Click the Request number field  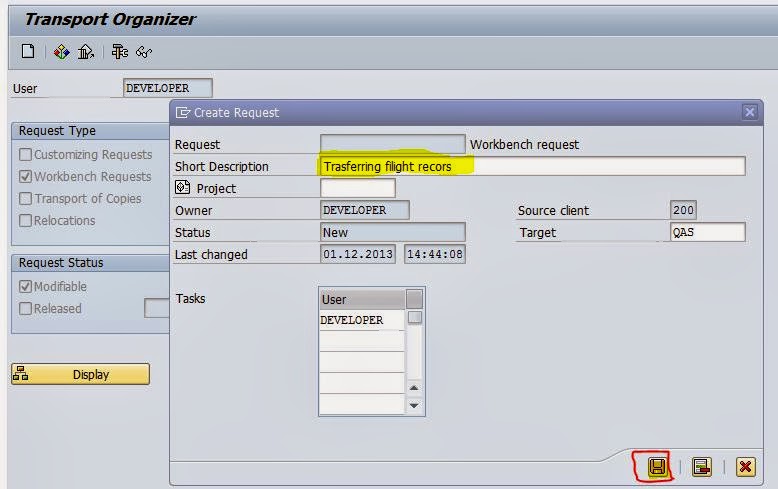coord(392,144)
